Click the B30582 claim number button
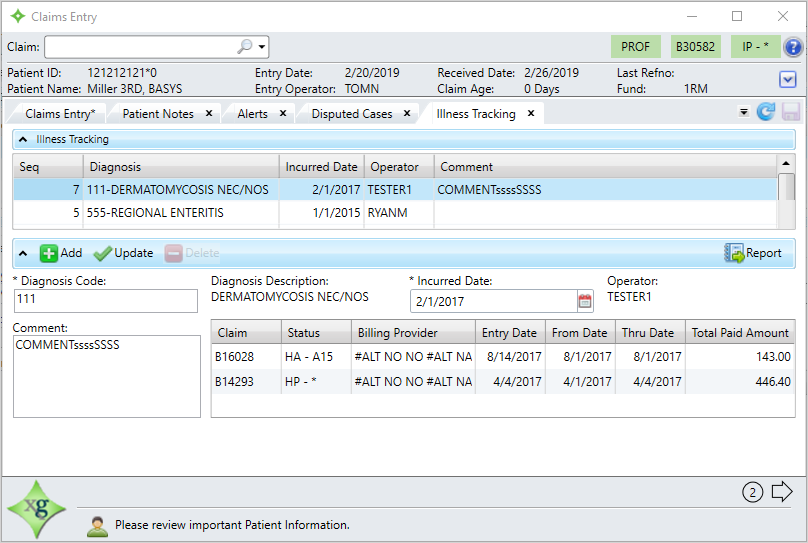The image size is (808, 543). click(695, 47)
